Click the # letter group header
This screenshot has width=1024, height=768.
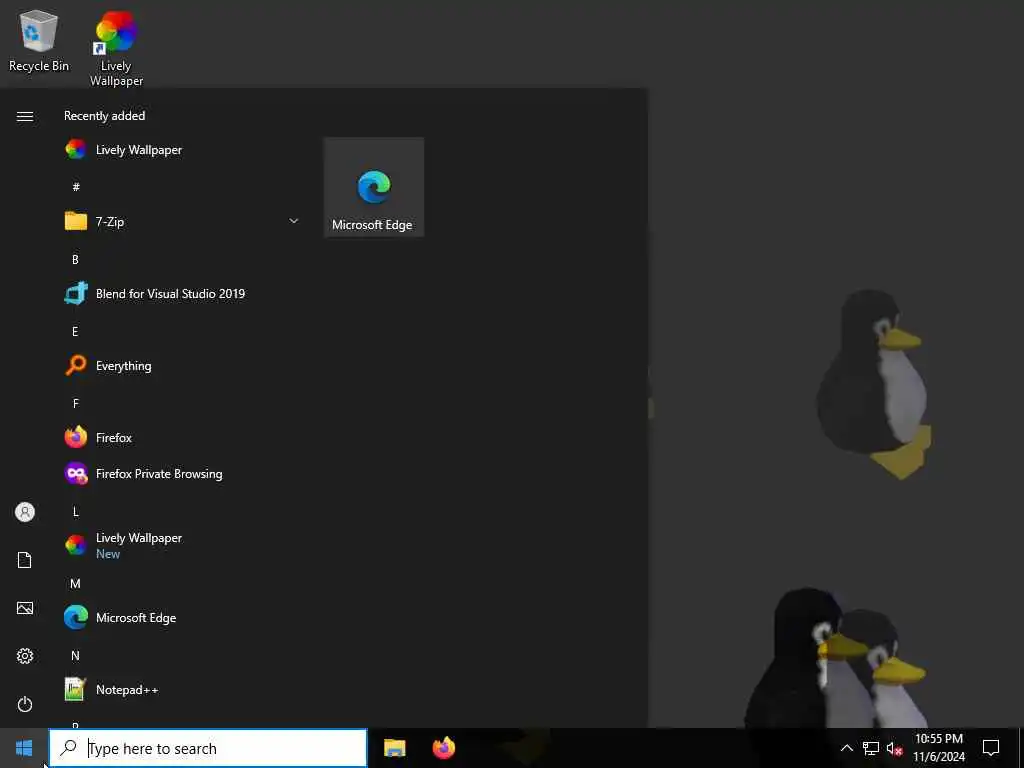click(76, 187)
